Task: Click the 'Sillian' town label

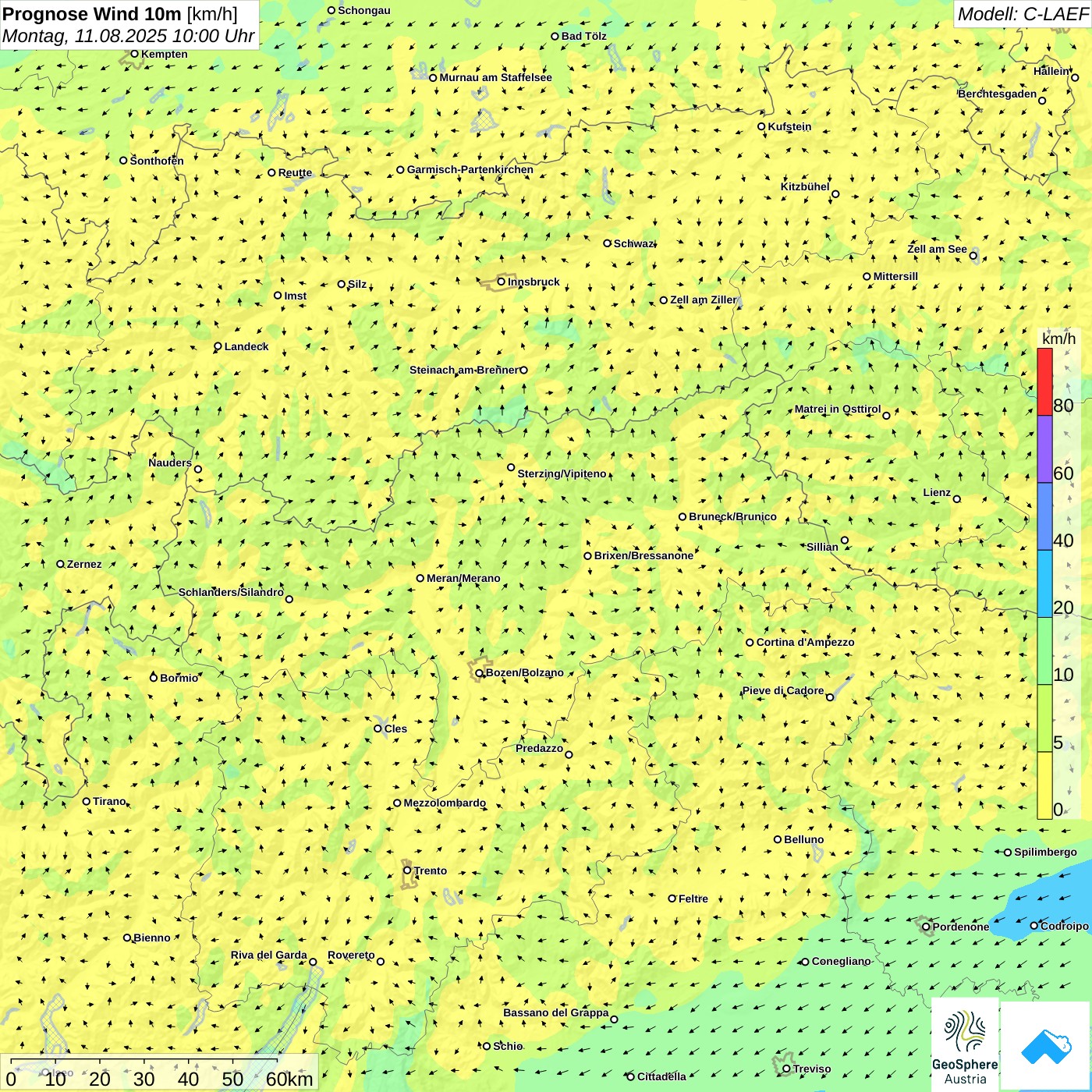Action: 822,547
